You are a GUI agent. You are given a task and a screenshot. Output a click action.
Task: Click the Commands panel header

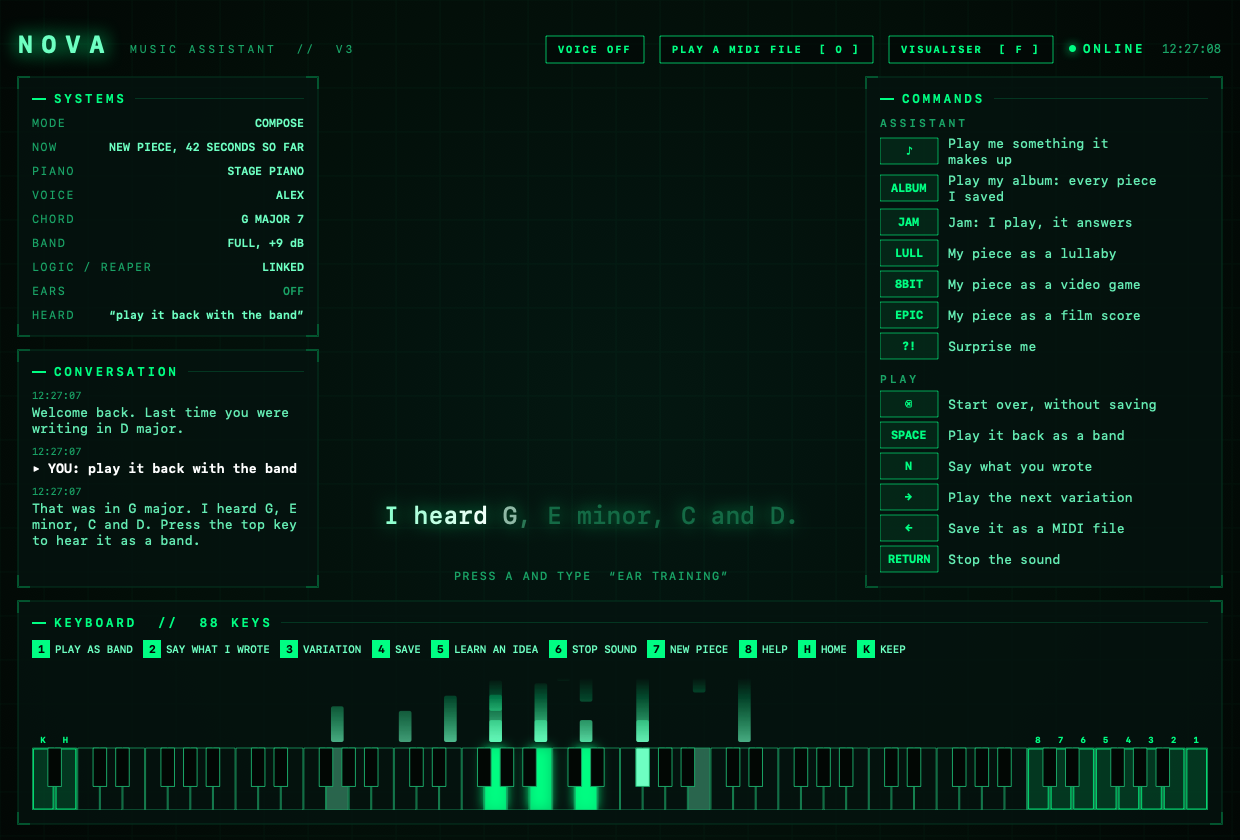(x=943, y=99)
